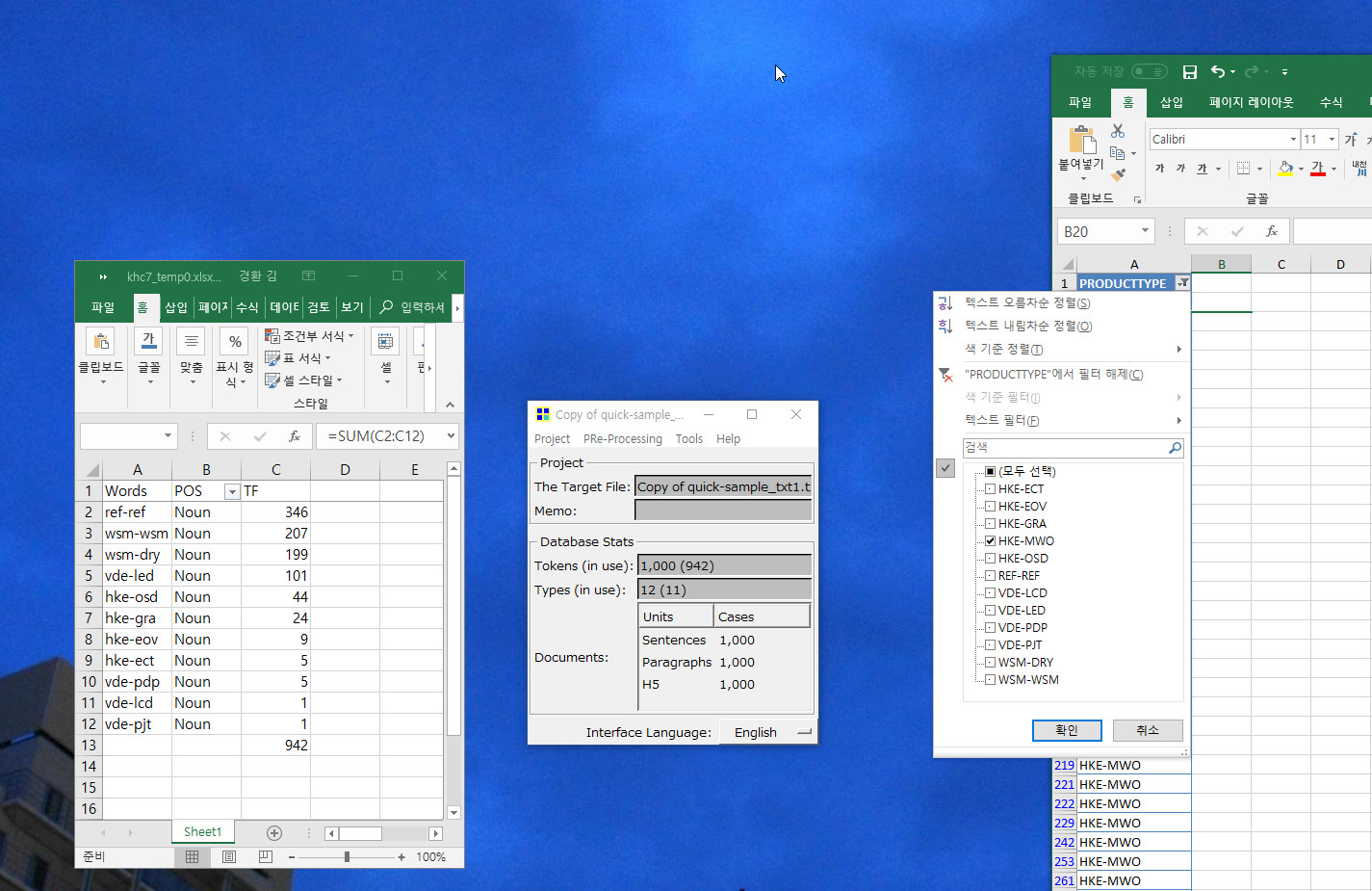The height and width of the screenshot is (891, 1372).
Task: Click the ribbon display options icon in khc7_temp0 title bar
Action: [x=309, y=275]
